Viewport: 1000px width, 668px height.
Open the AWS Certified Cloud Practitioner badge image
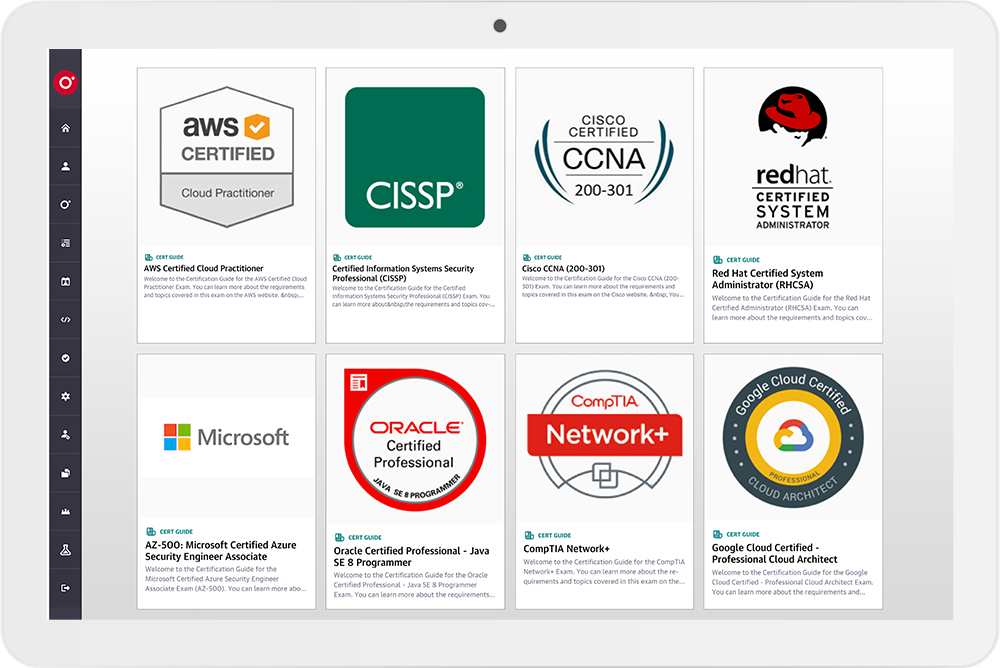[x=226, y=157]
